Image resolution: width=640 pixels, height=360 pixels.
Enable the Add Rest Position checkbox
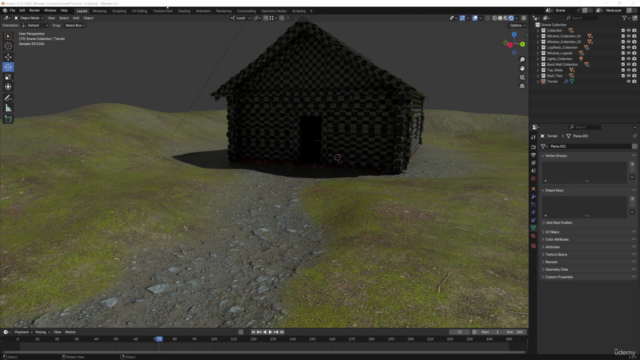coord(544,223)
